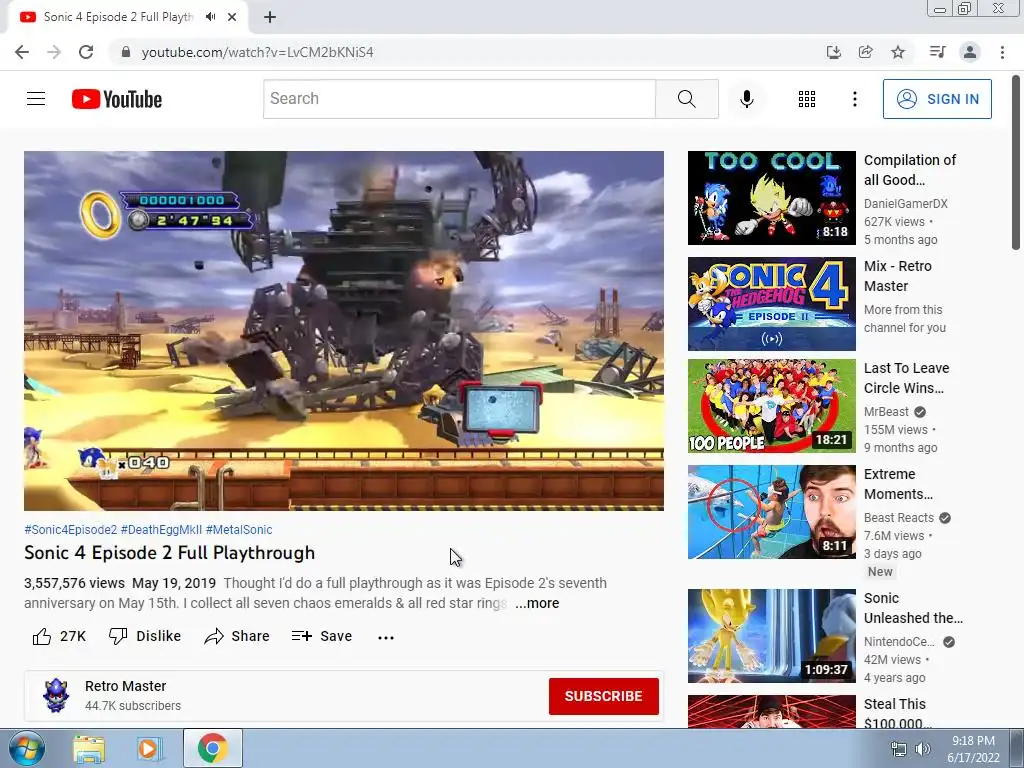Expand description with ...more
Image resolution: width=1024 pixels, height=768 pixels.
pyautogui.click(x=537, y=603)
